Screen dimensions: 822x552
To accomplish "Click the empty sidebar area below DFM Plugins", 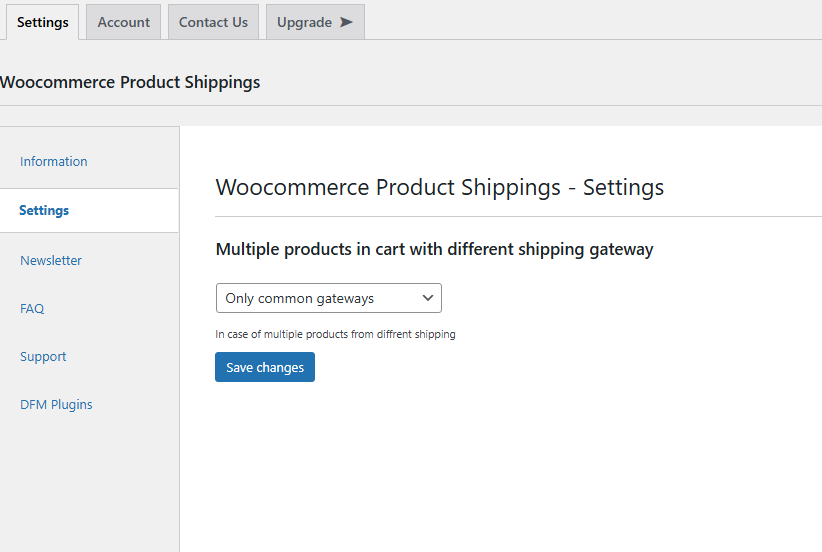I will 90,480.
